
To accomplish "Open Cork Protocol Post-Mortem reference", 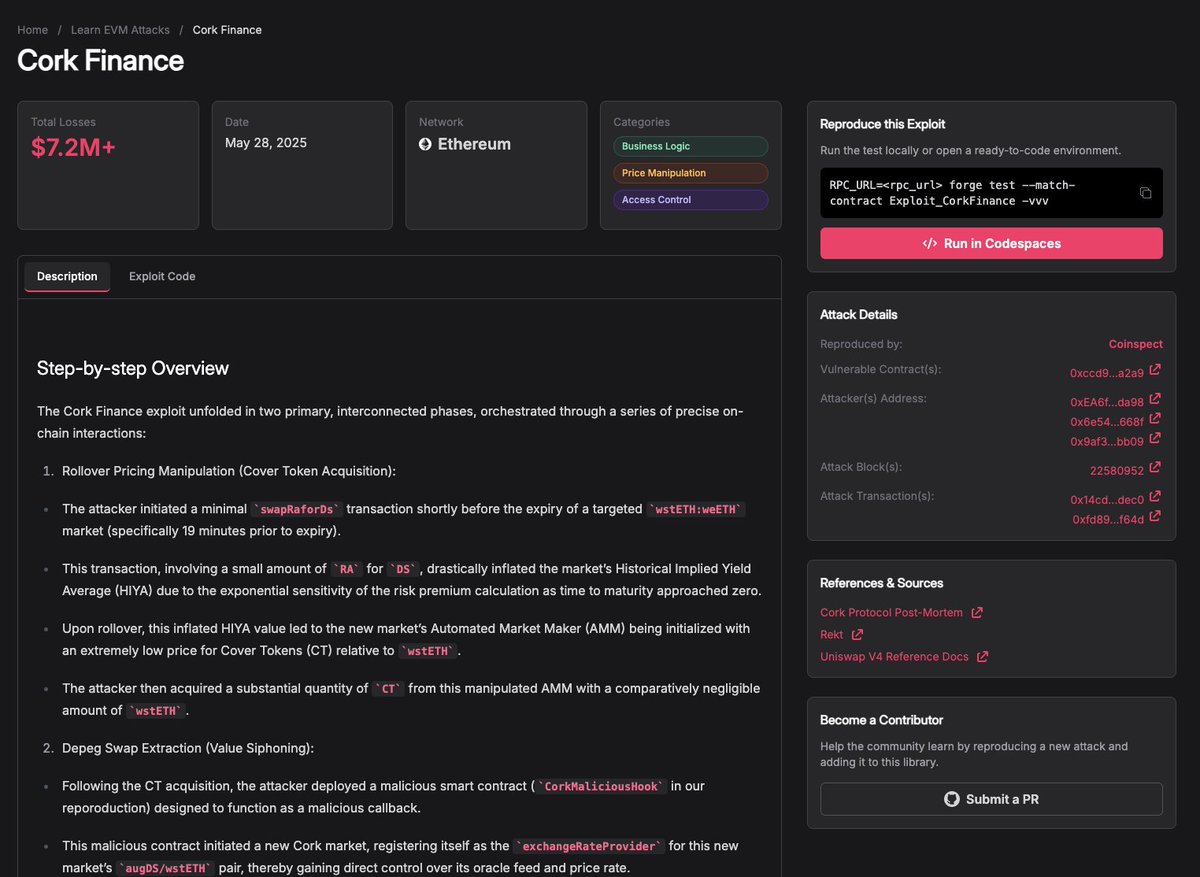I will tap(891, 612).
